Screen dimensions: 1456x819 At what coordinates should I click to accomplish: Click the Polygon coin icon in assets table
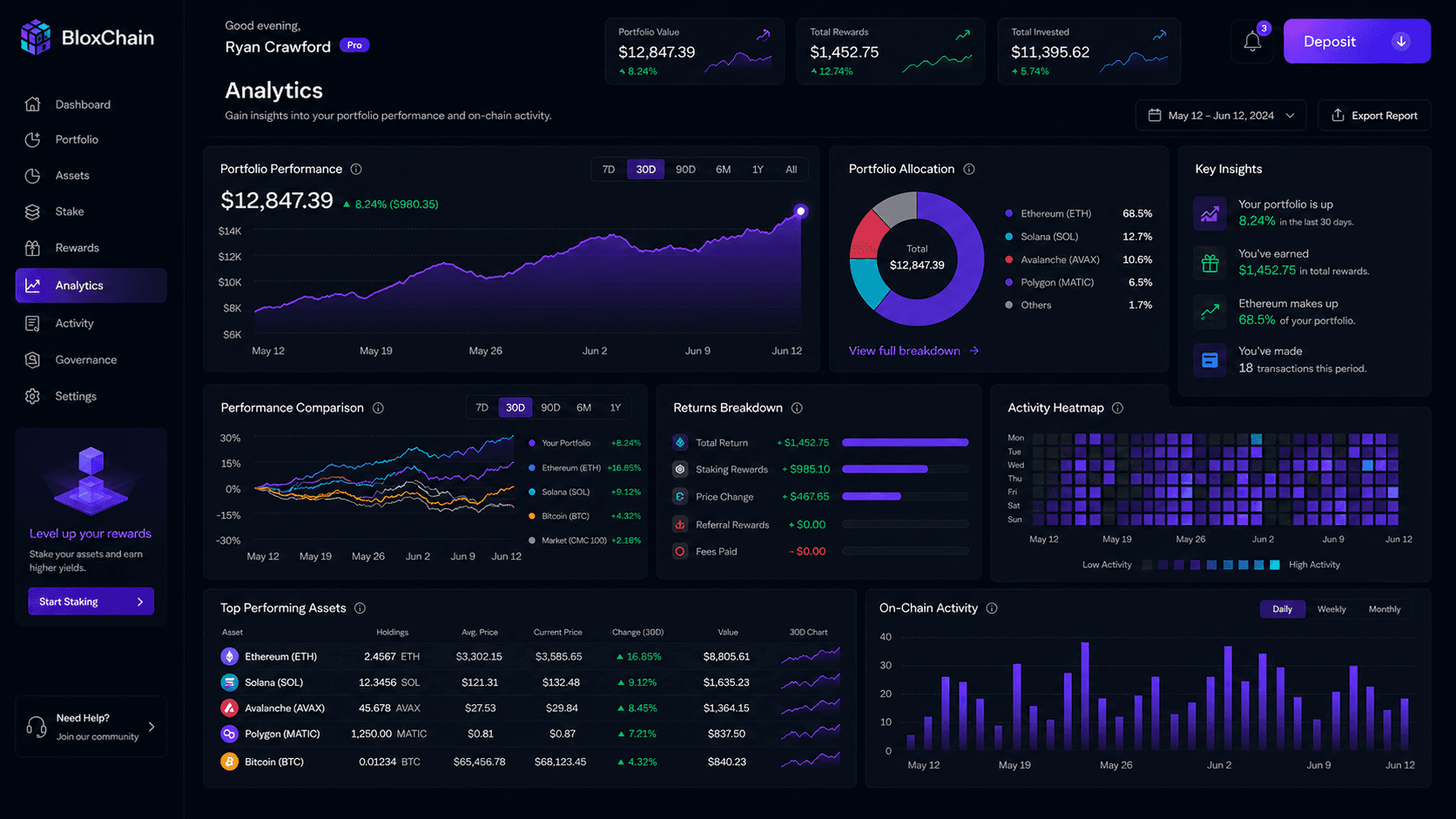pyautogui.click(x=229, y=734)
